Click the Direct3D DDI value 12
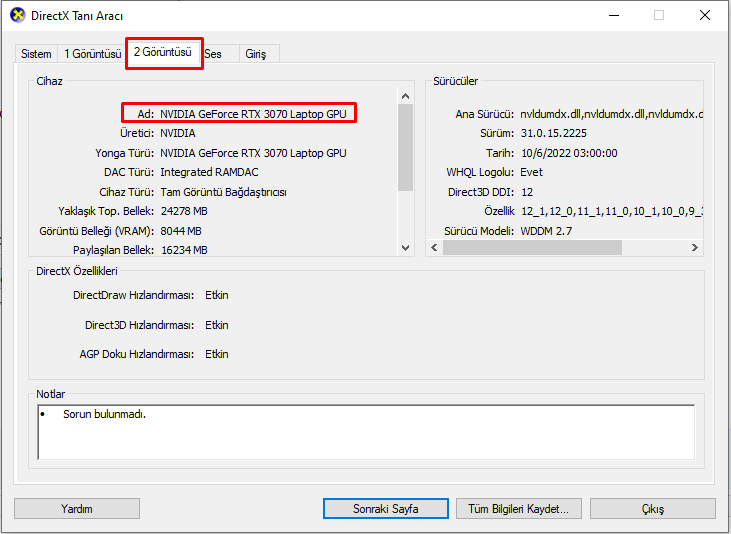Screen dimensions: 731x534 click(527, 192)
